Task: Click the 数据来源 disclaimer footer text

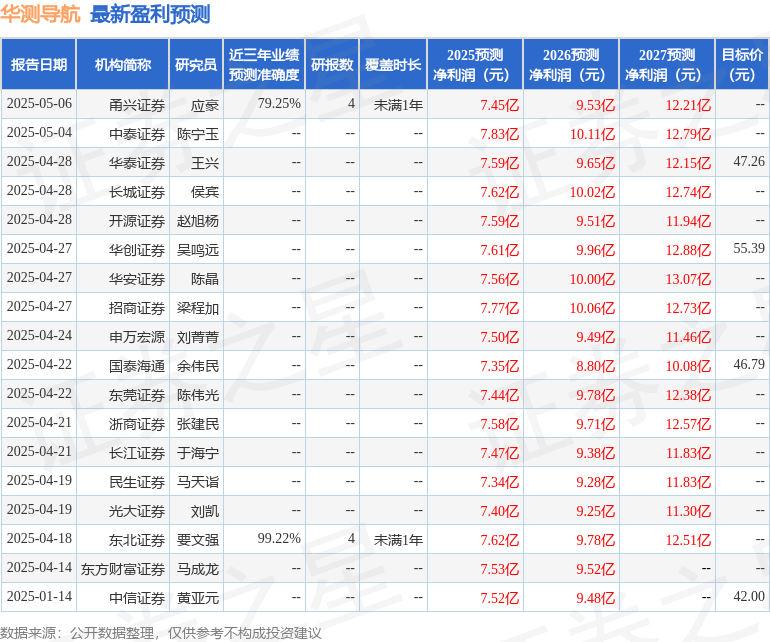Action: point(161,633)
